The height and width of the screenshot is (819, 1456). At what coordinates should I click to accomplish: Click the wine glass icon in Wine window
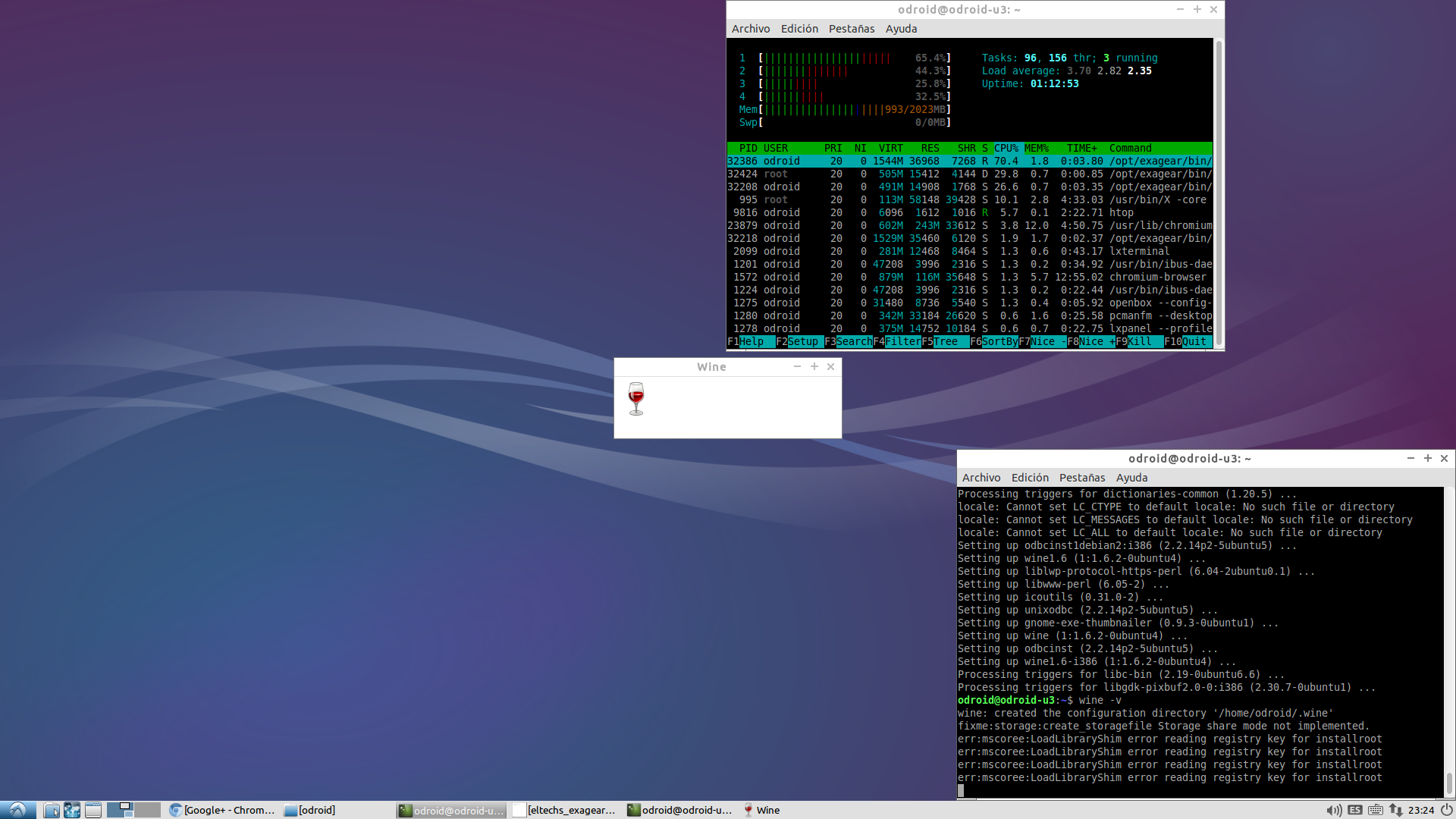tap(636, 399)
